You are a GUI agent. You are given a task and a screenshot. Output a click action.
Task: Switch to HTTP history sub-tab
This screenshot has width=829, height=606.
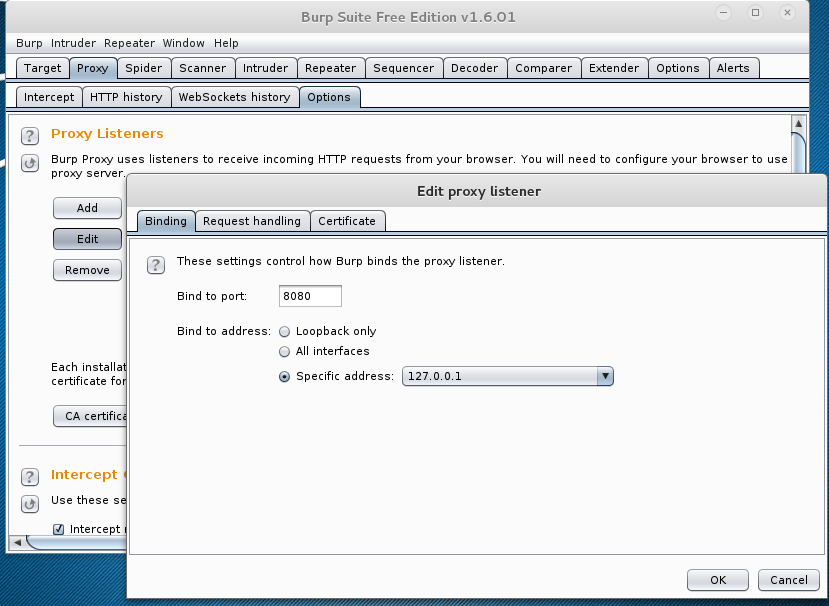[126, 97]
